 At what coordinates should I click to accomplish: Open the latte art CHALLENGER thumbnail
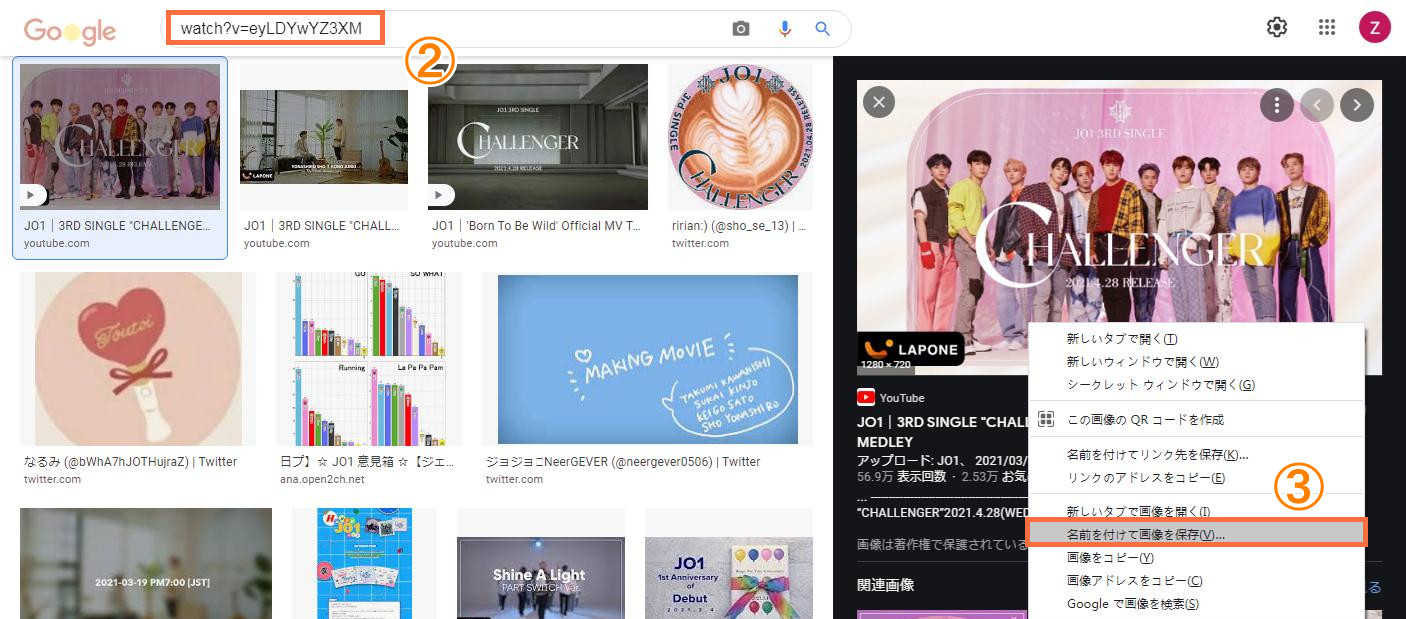click(x=740, y=137)
